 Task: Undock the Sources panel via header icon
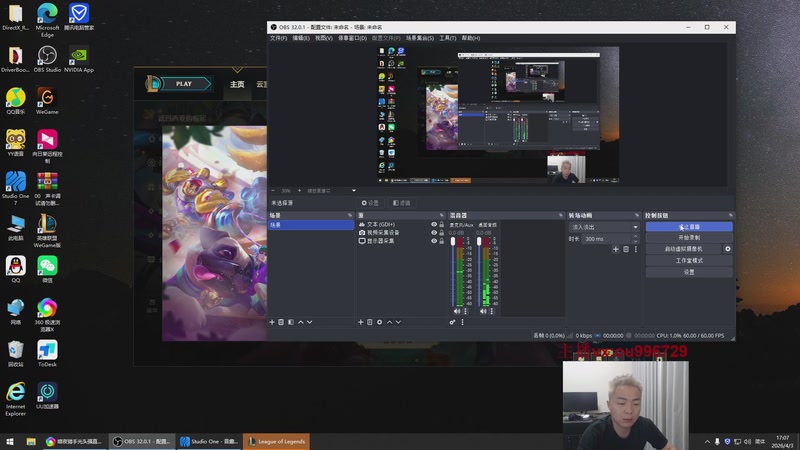442,215
